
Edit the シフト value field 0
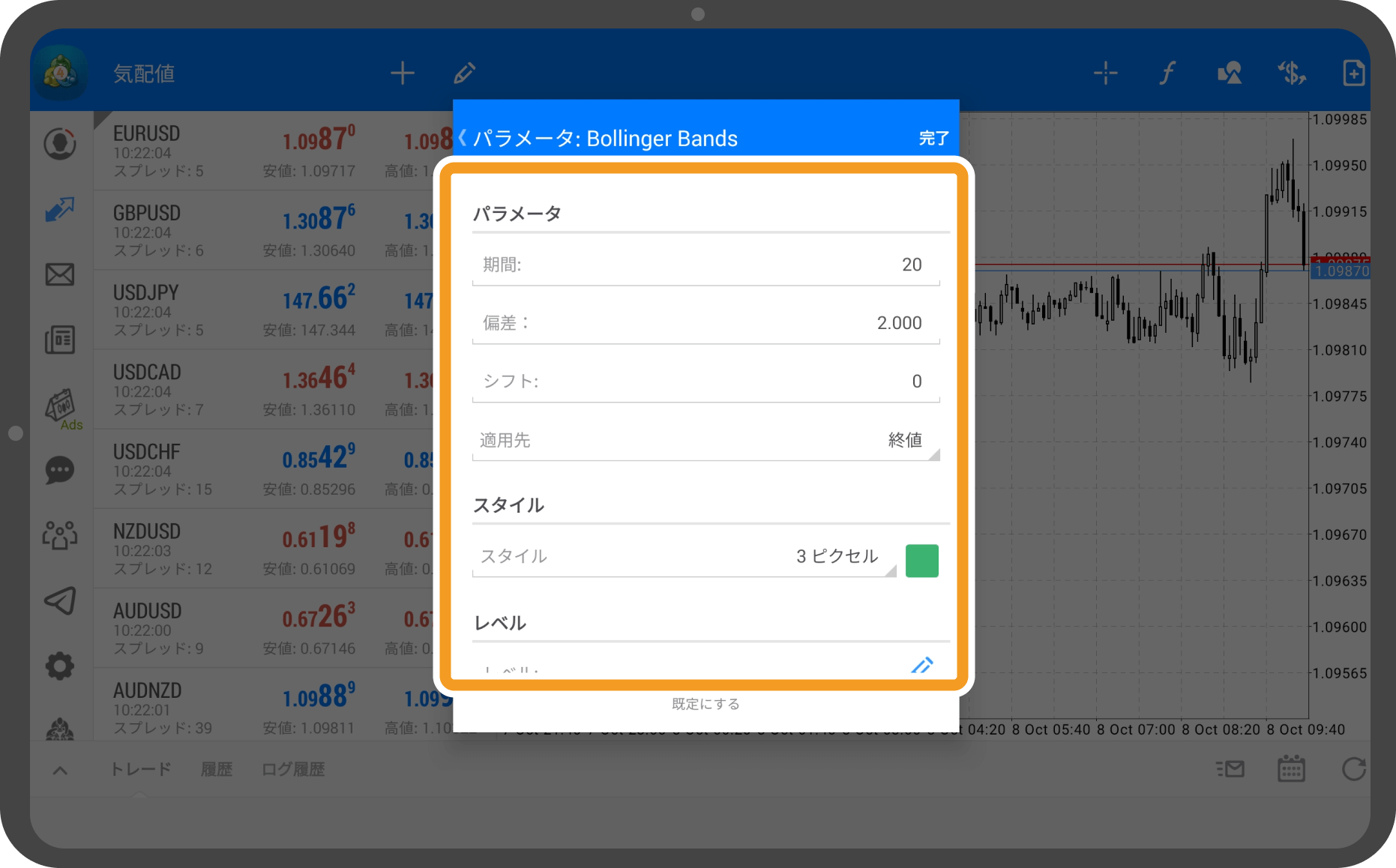[705, 382]
